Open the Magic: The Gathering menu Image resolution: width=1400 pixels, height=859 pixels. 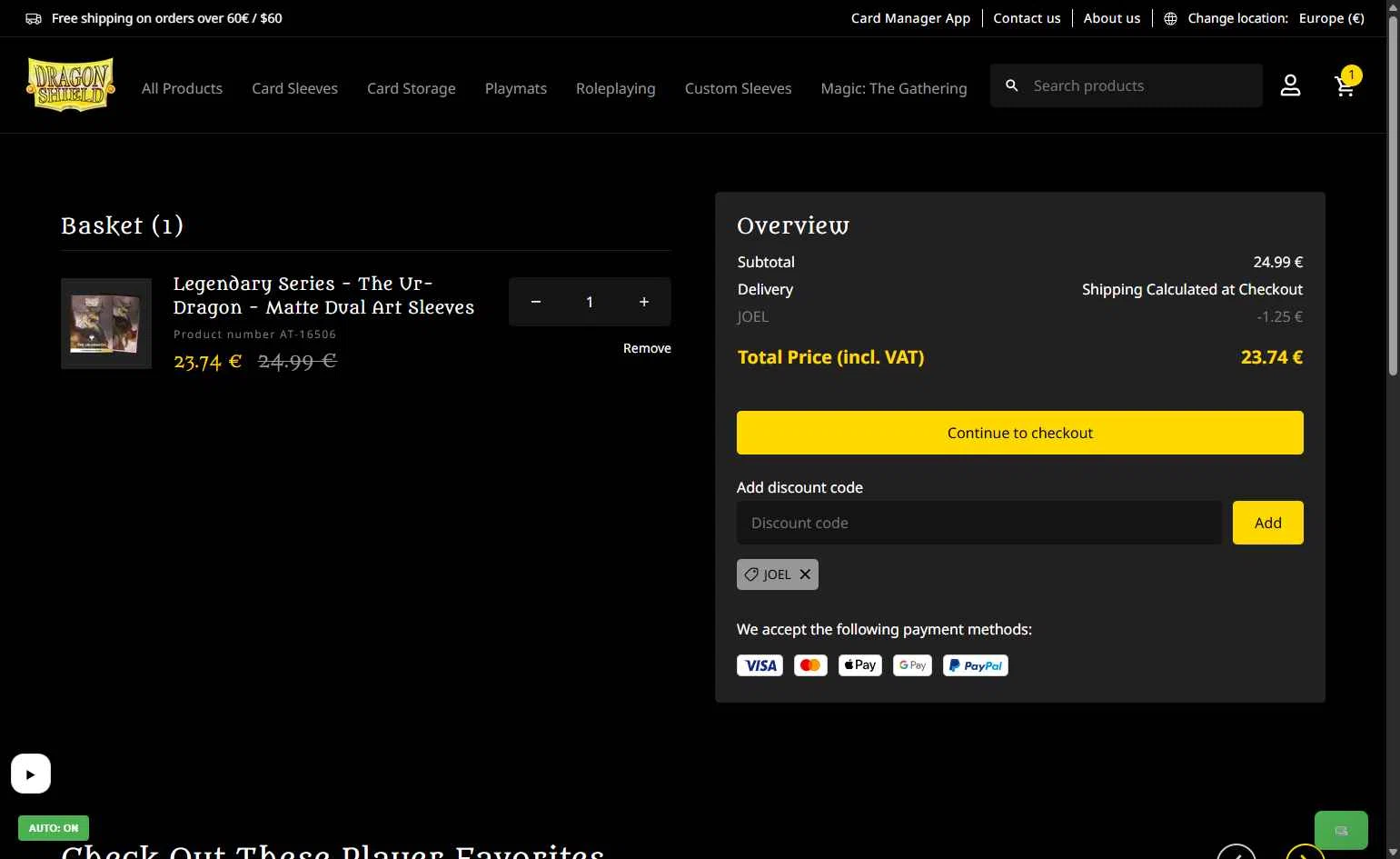click(894, 88)
